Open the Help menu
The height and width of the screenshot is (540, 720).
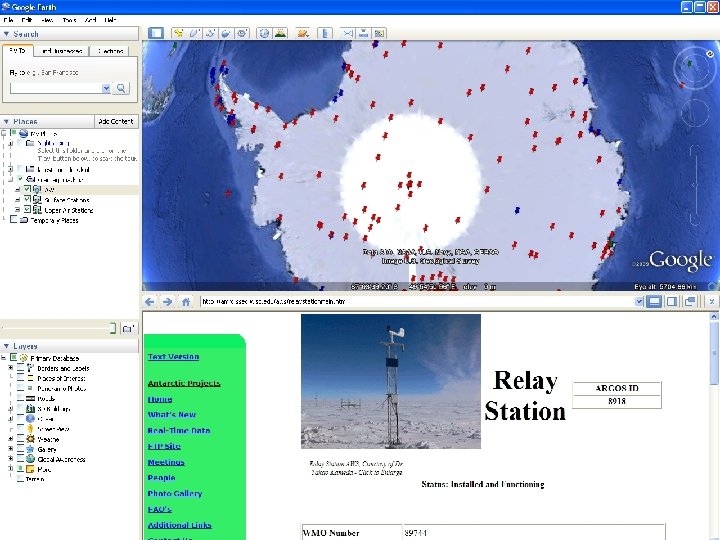point(110,20)
